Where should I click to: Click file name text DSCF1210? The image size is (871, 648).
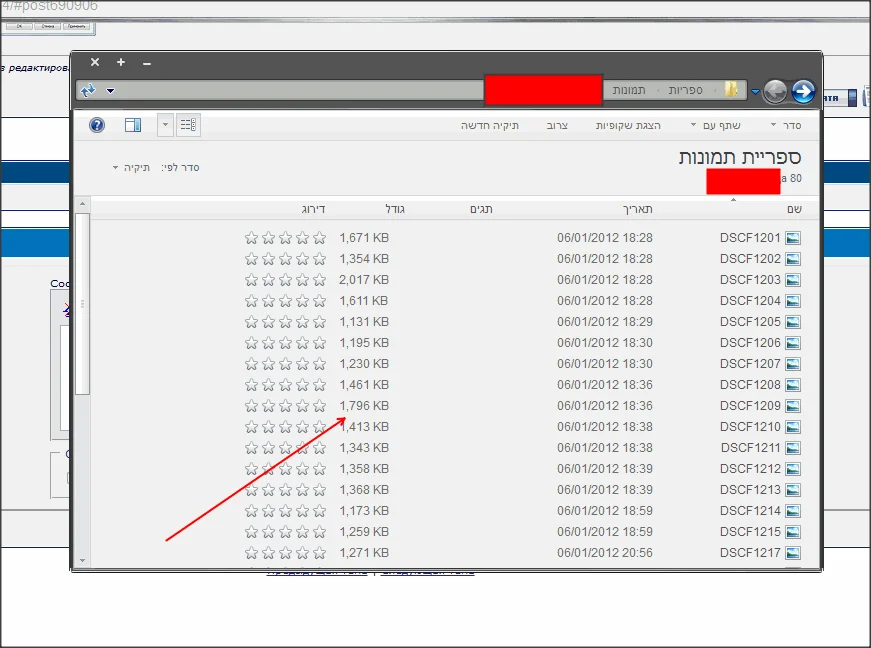click(x=750, y=427)
